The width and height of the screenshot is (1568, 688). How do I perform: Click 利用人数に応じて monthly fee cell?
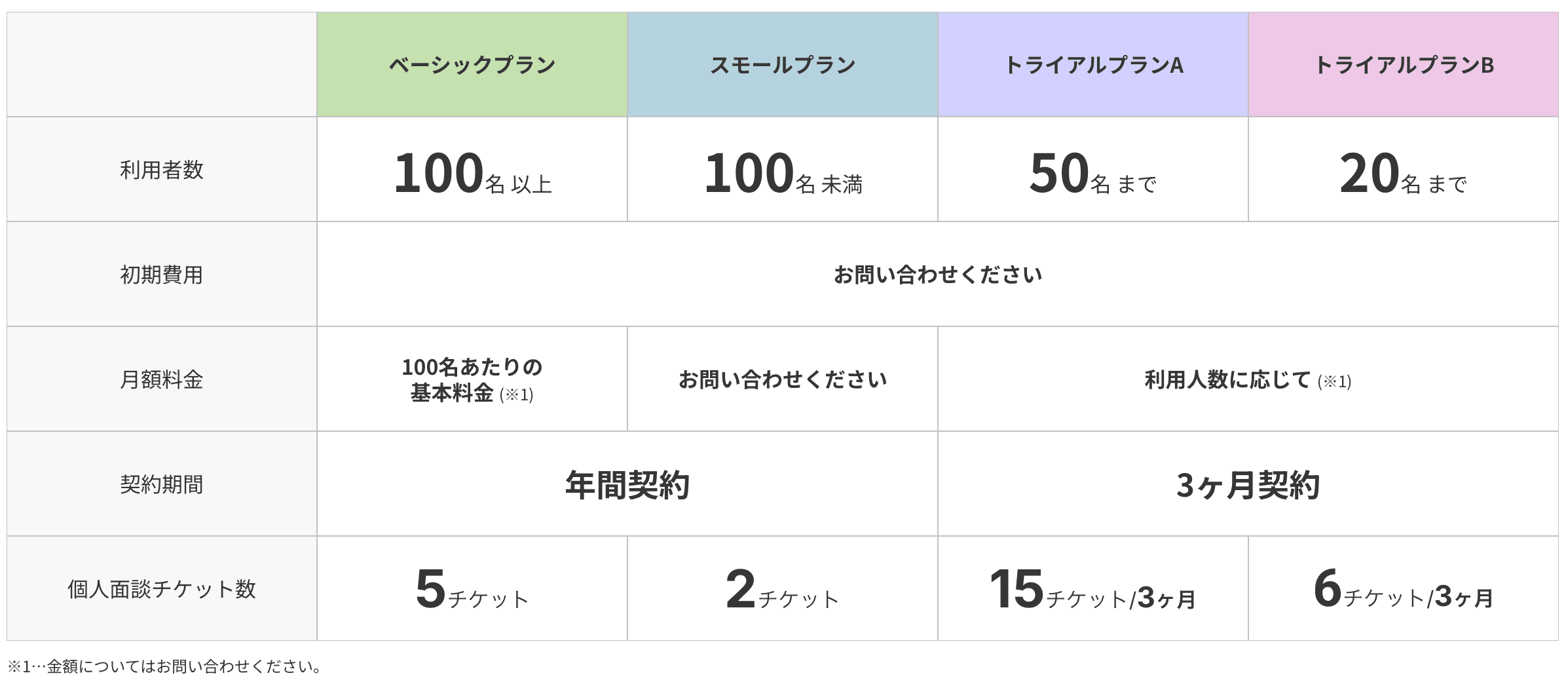pos(1248,379)
